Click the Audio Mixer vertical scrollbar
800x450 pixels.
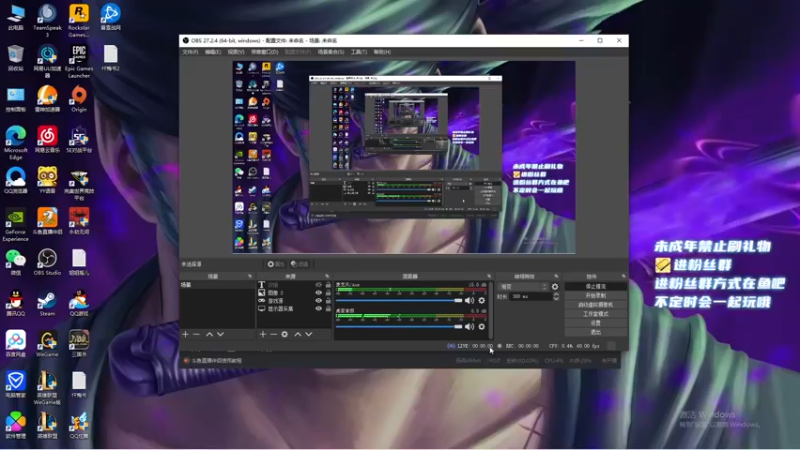tap(491, 310)
